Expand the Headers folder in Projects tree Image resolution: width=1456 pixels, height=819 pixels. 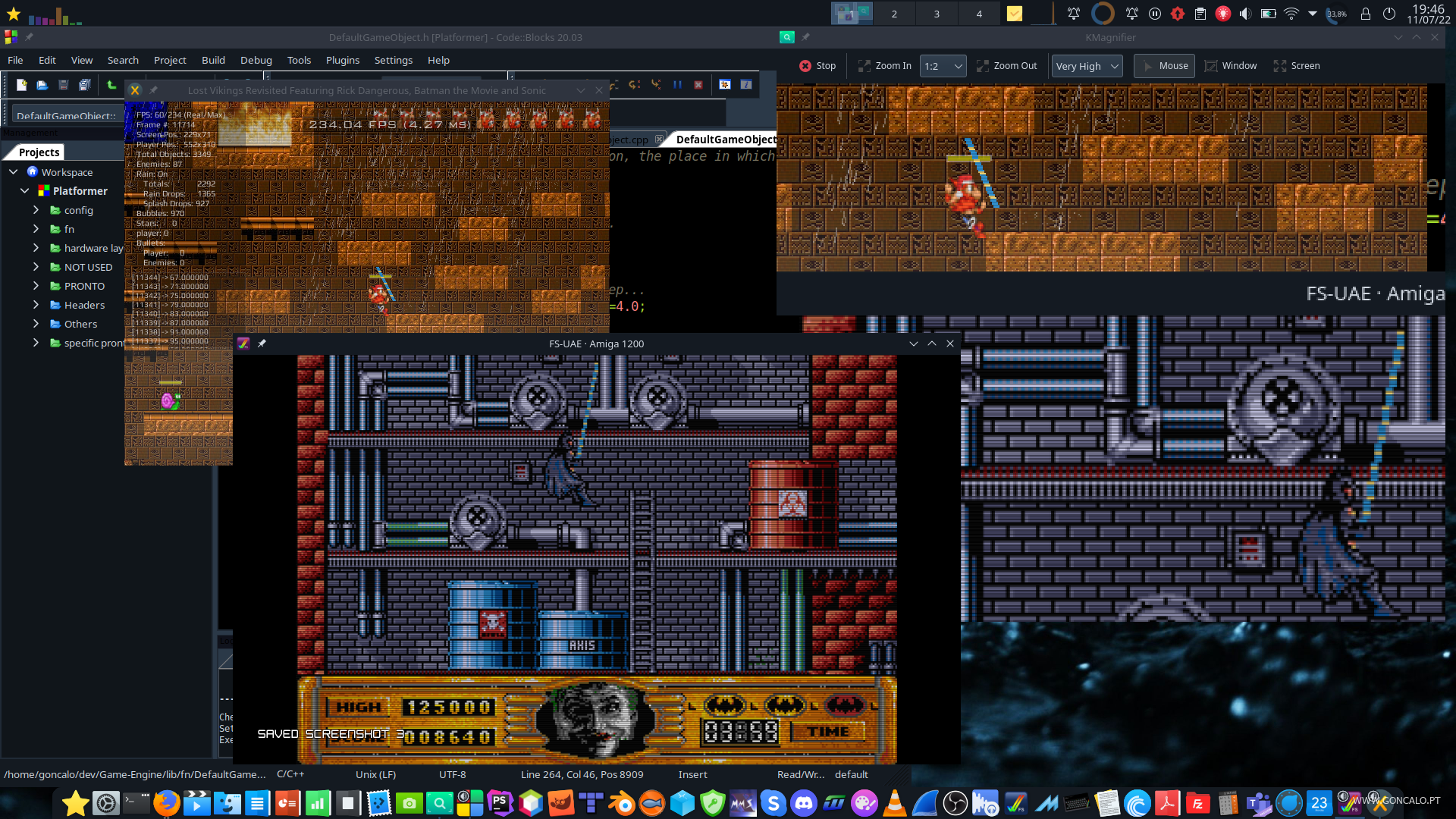pyautogui.click(x=36, y=305)
